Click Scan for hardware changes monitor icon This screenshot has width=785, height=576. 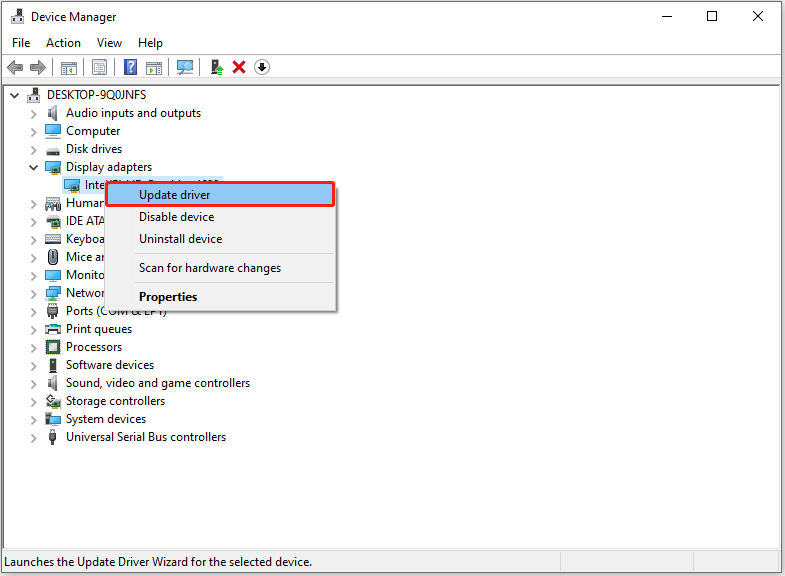click(185, 67)
